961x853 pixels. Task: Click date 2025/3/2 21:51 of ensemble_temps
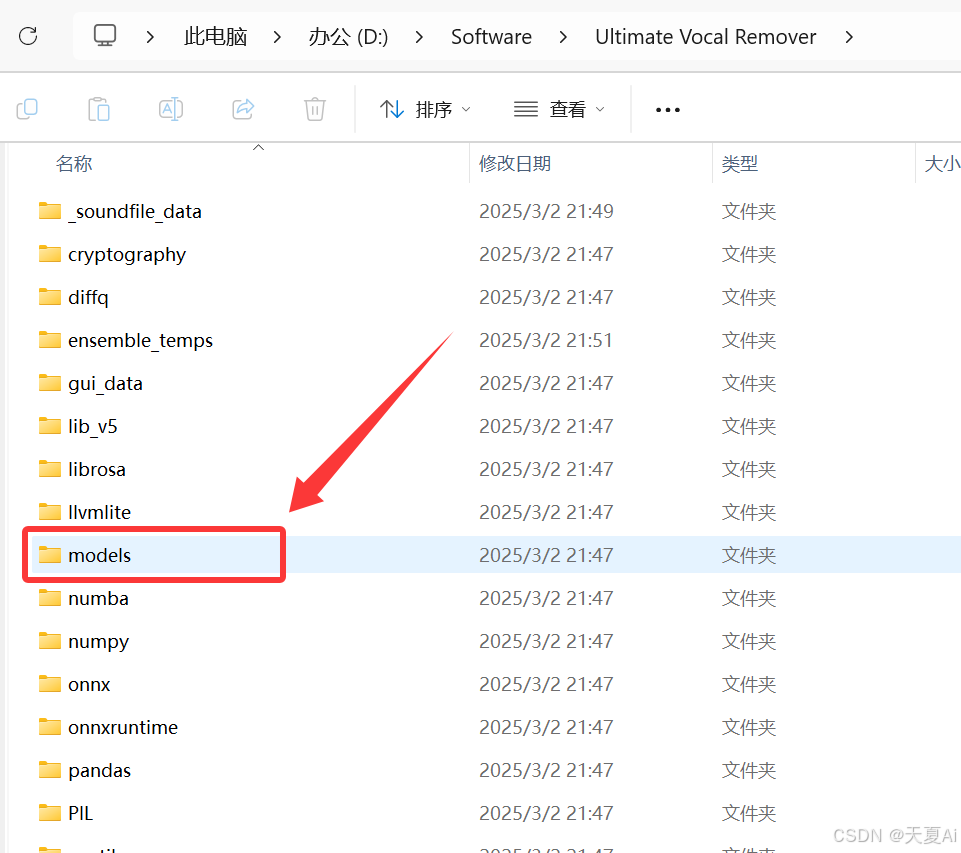click(x=546, y=340)
